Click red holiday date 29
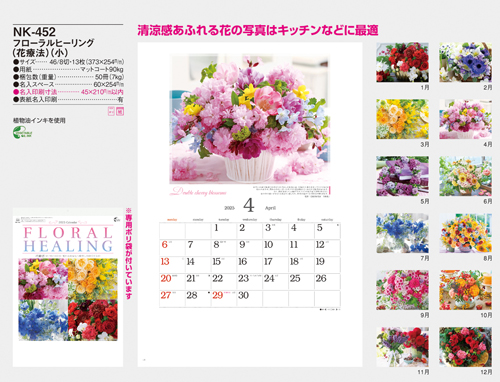The height and width of the screenshot is (382, 500). pyautogui.click(x=218, y=295)
